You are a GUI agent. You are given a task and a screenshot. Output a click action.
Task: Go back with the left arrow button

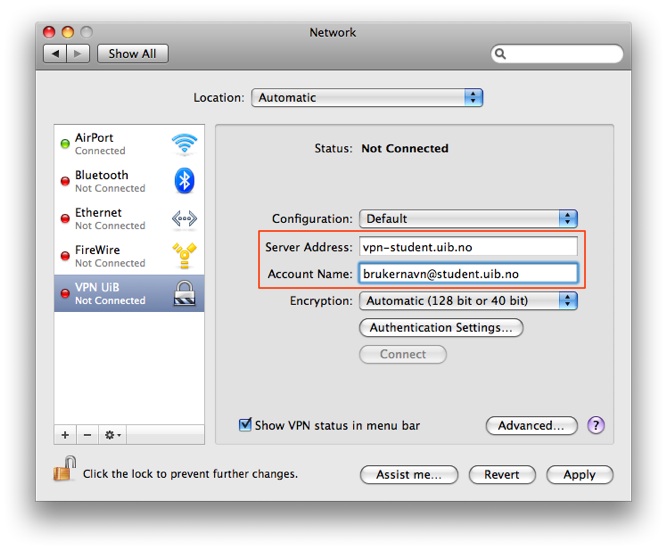click(x=55, y=54)
